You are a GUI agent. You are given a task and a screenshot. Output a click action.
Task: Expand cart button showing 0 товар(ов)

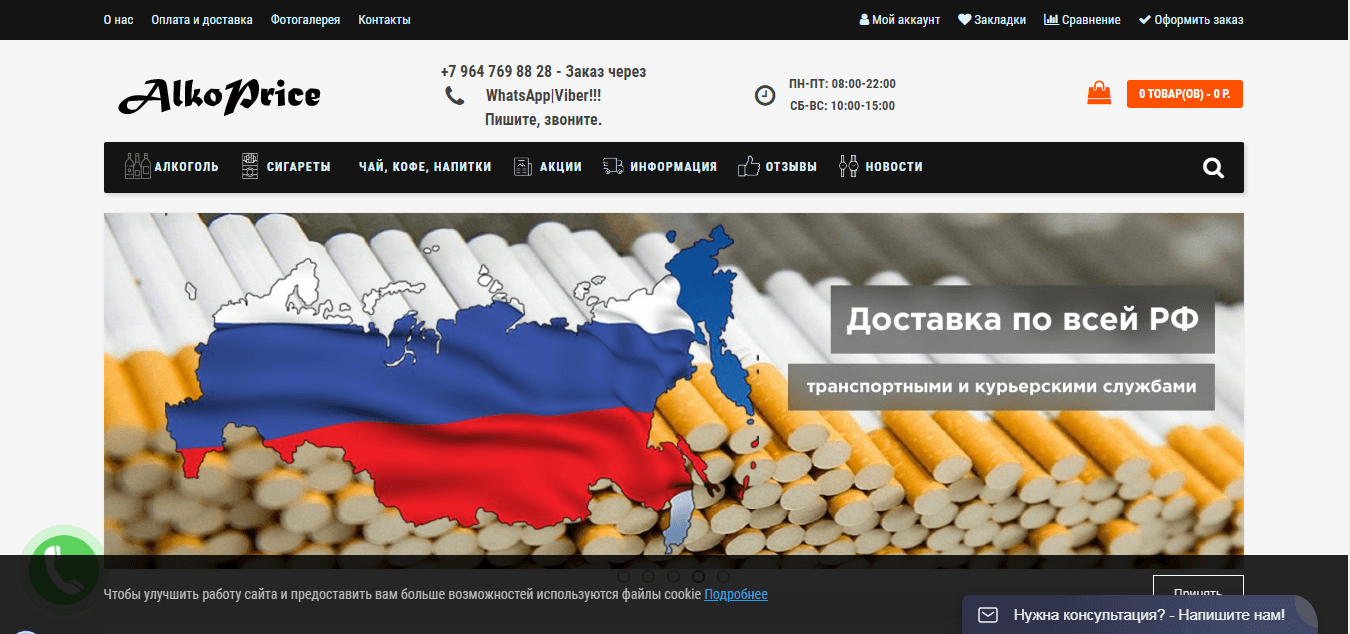click(x=1184, y=94)
